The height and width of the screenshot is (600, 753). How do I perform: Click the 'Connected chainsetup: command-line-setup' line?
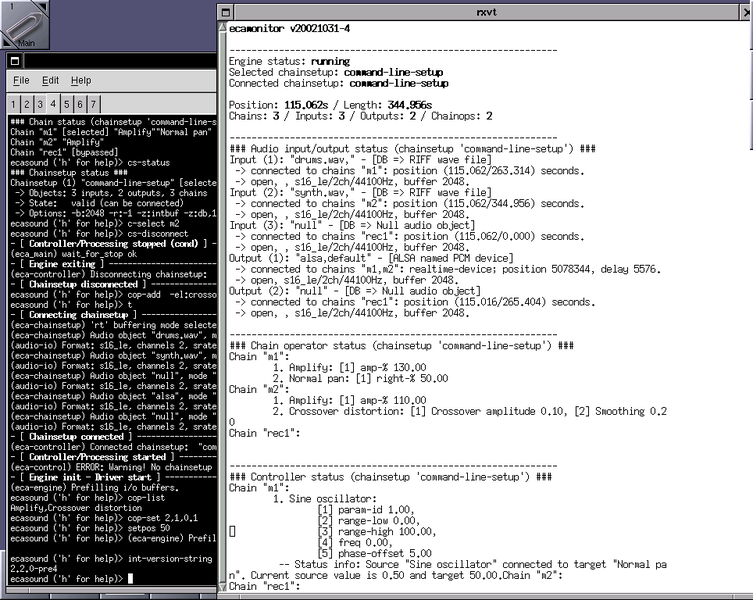tap(339, 83)
